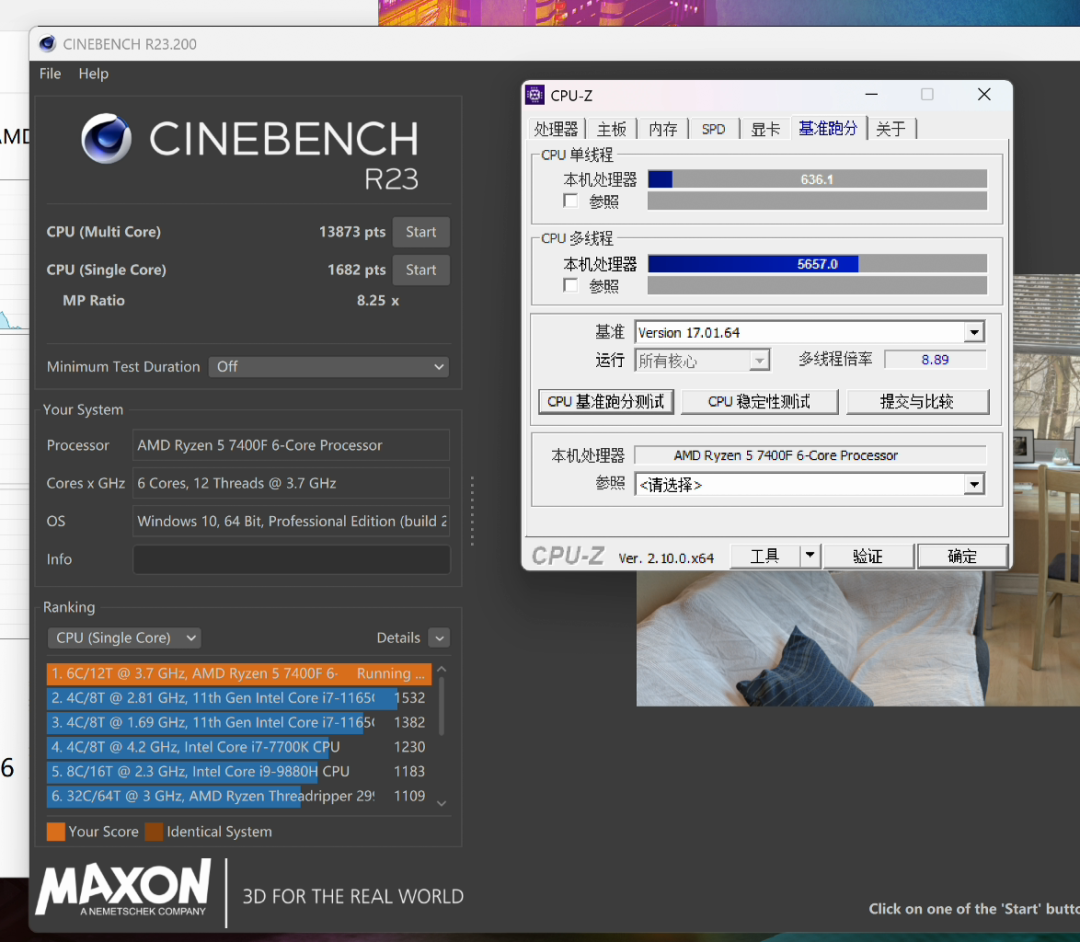Click the Cores x GHz field
Screen dimensions: 1080x942
(291, 483)
